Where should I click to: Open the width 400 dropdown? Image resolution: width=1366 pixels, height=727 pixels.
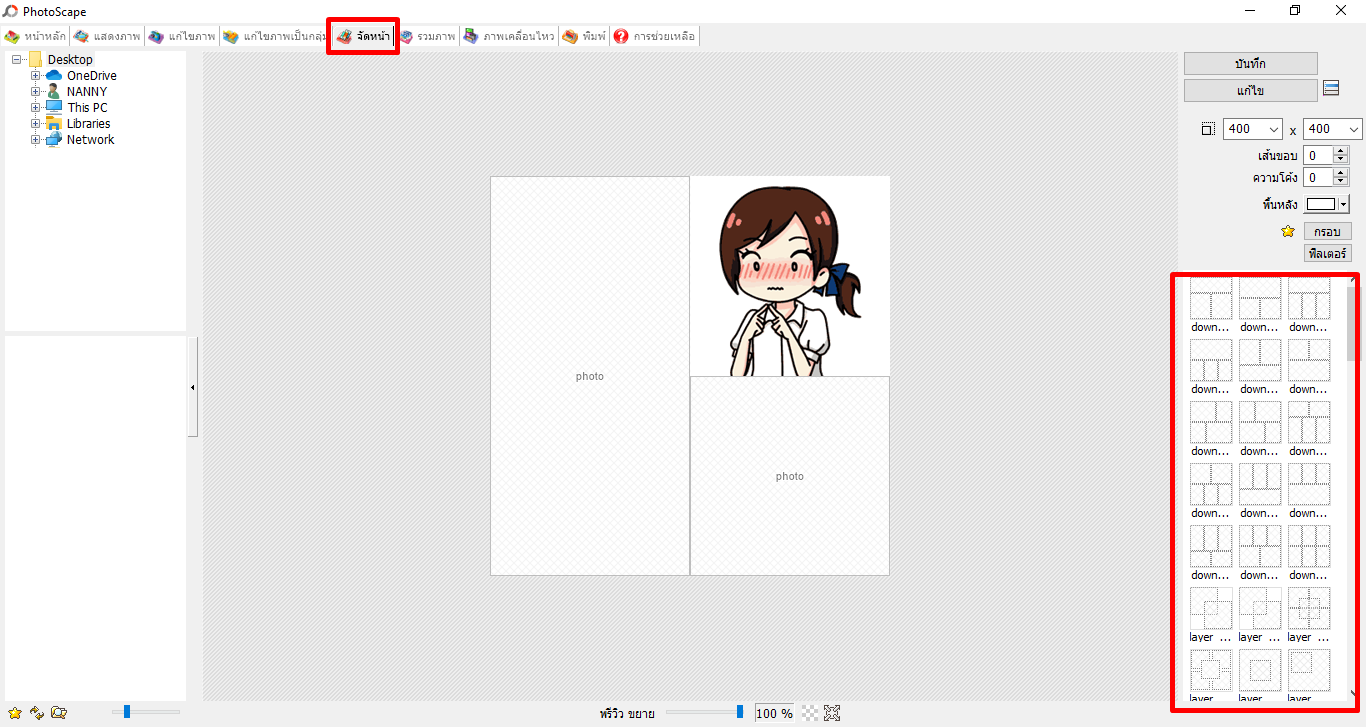[x=1273, y=129]
